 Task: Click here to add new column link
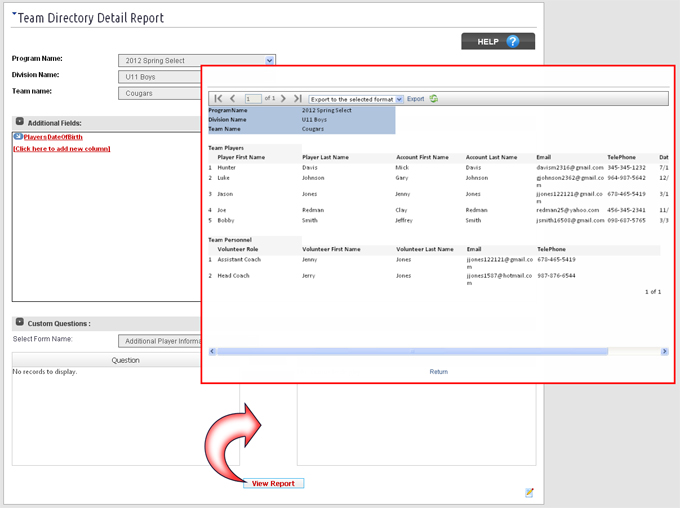point(62,149)
